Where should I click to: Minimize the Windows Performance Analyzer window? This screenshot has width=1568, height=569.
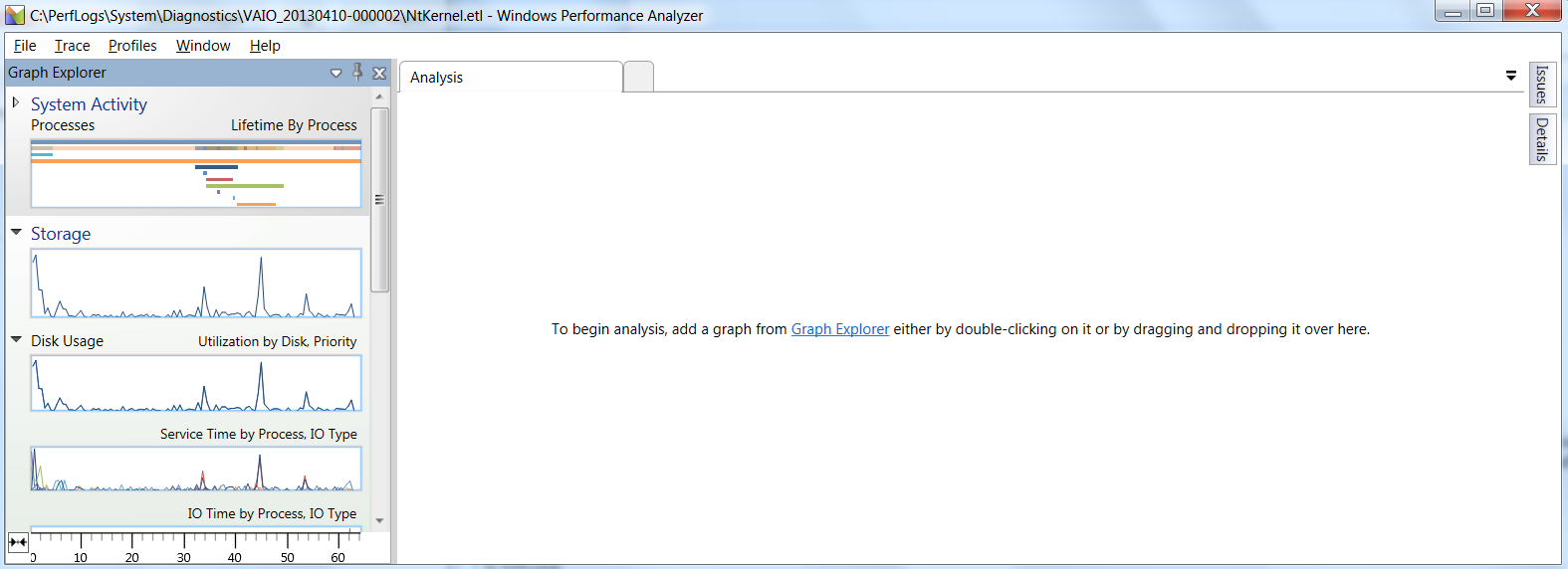pos(1453,11)
